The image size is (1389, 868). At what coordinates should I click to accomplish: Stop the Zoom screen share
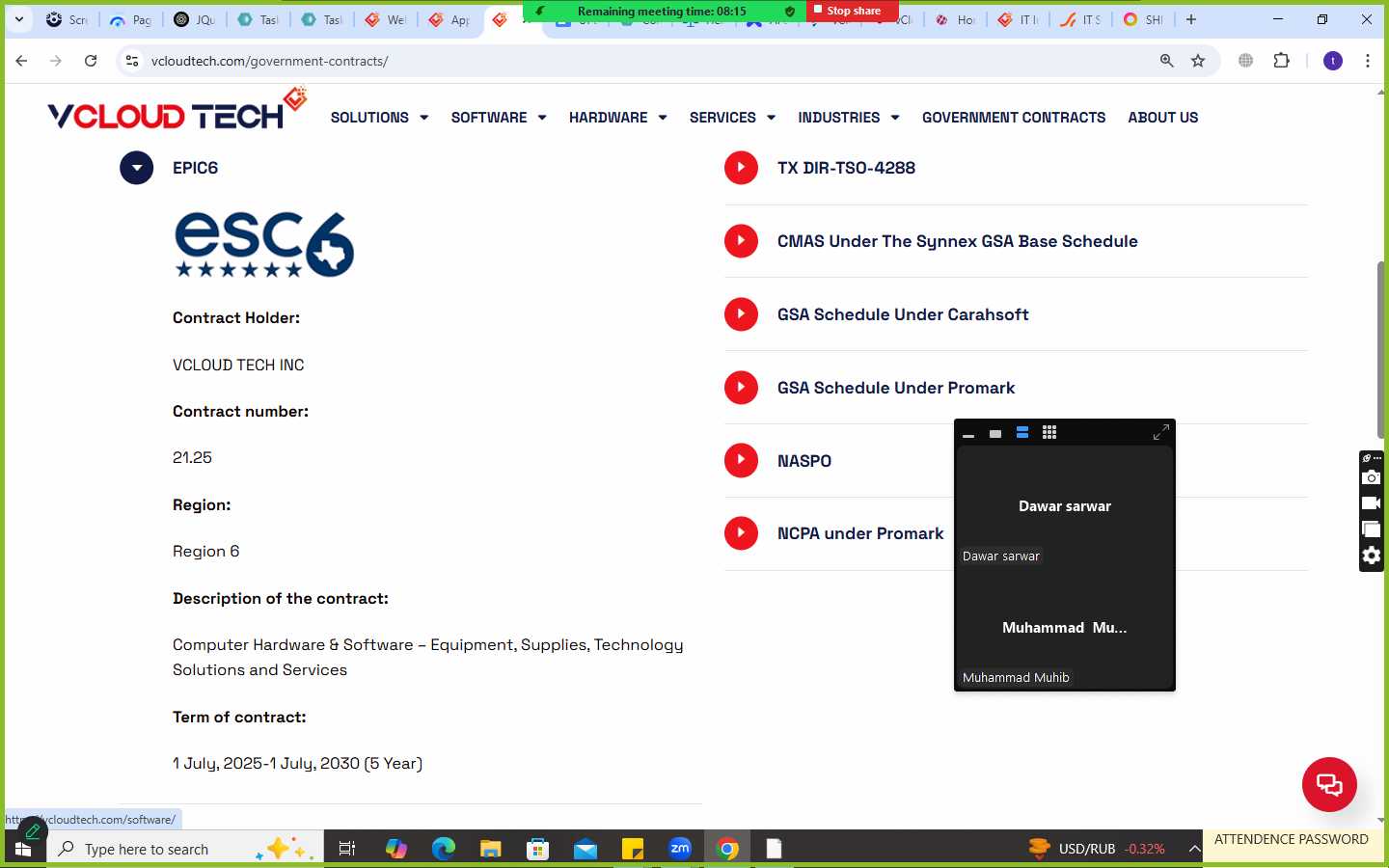tap(846, 11)
